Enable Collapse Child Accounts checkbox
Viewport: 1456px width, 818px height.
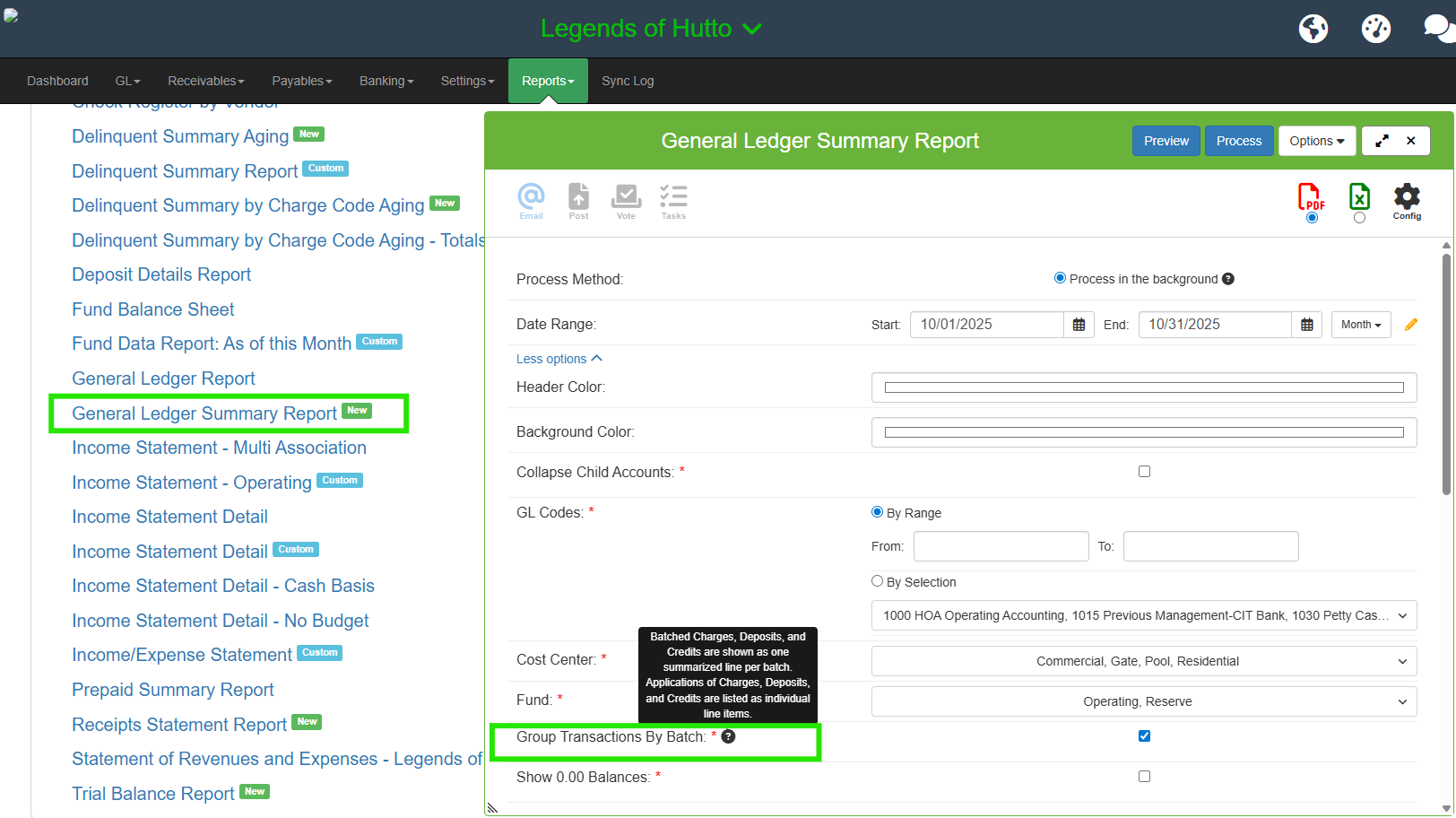(x=1144, y=472)
